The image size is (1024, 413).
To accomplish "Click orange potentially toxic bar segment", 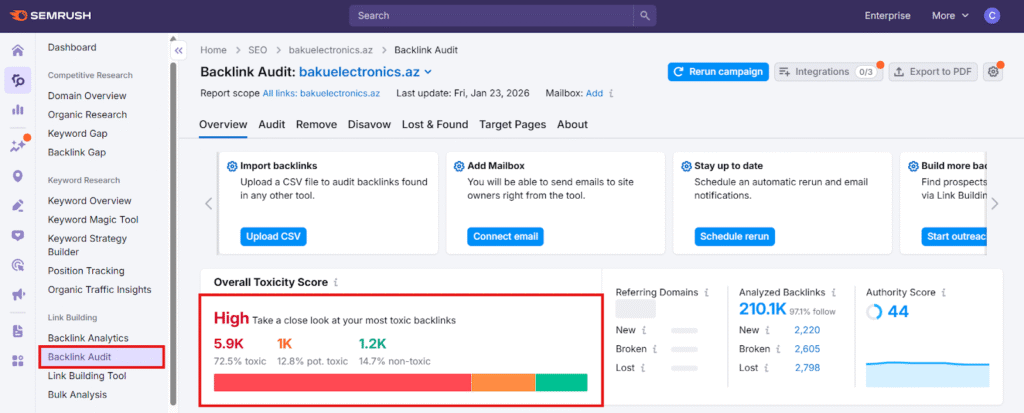I will point(503,382).
